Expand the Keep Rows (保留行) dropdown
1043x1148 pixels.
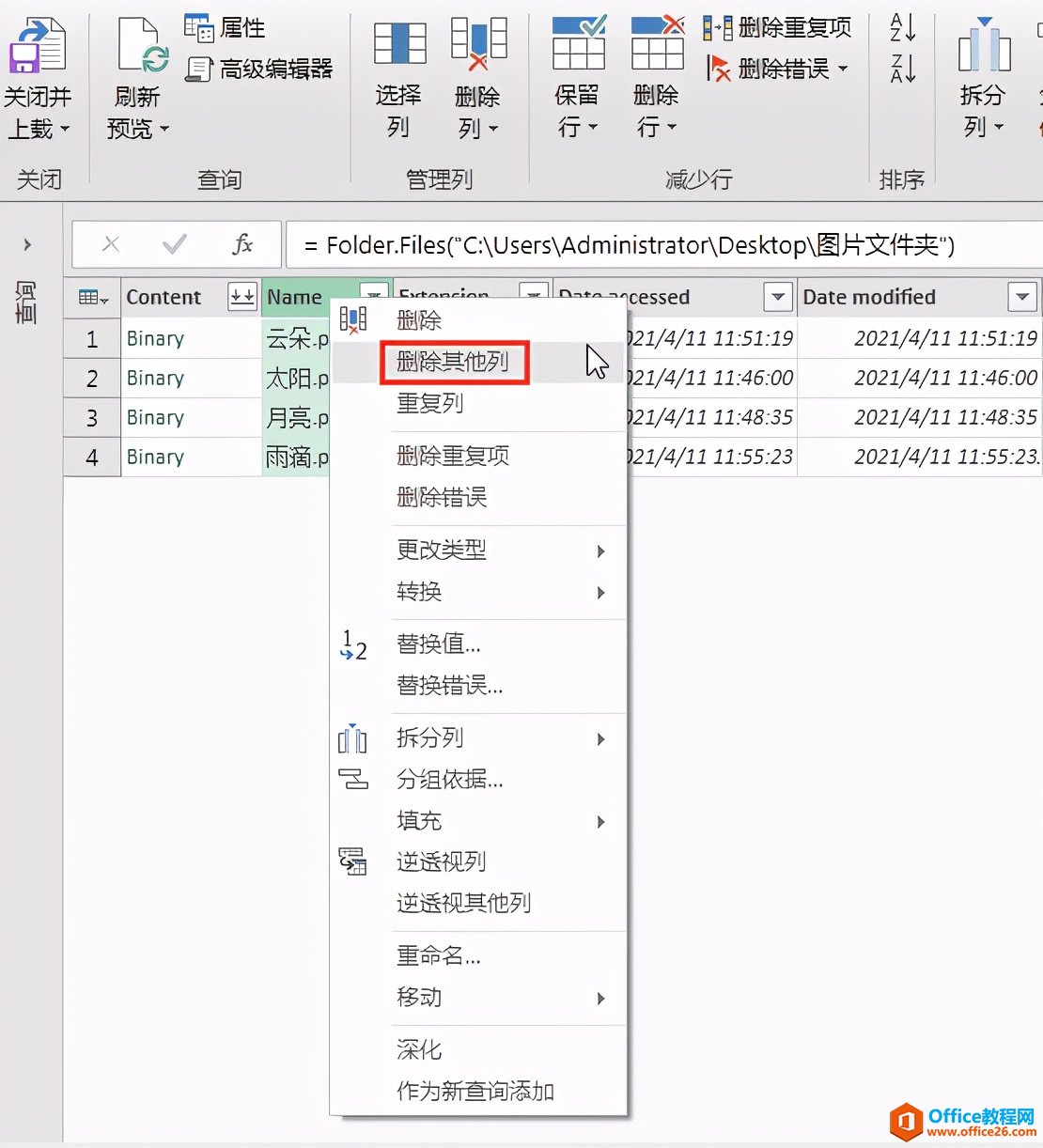592,127
